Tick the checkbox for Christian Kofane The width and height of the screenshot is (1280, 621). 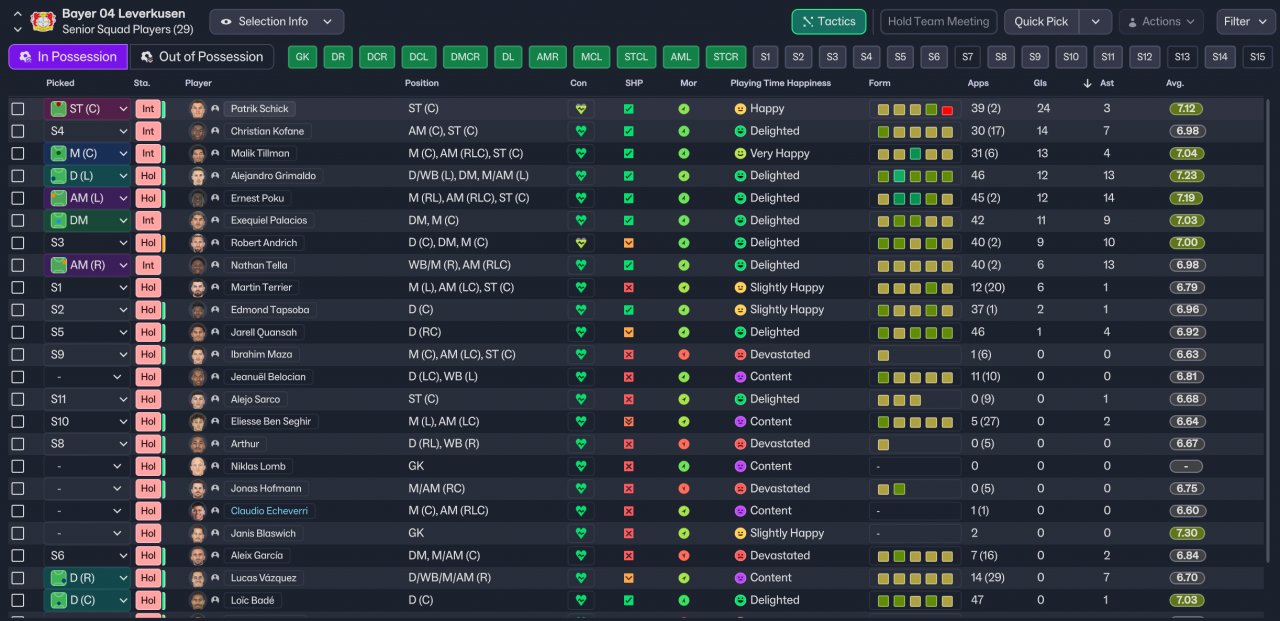[x=18, y=131]
